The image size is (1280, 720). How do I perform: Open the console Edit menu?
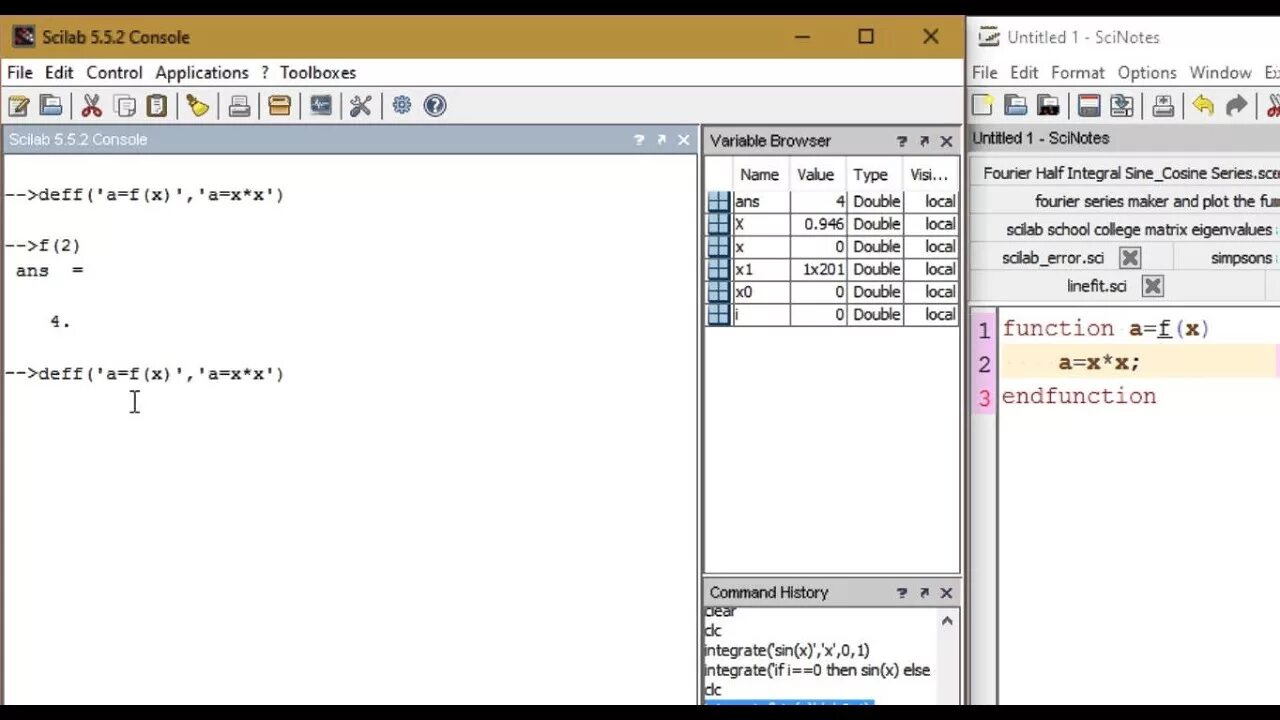coord(59,72)
